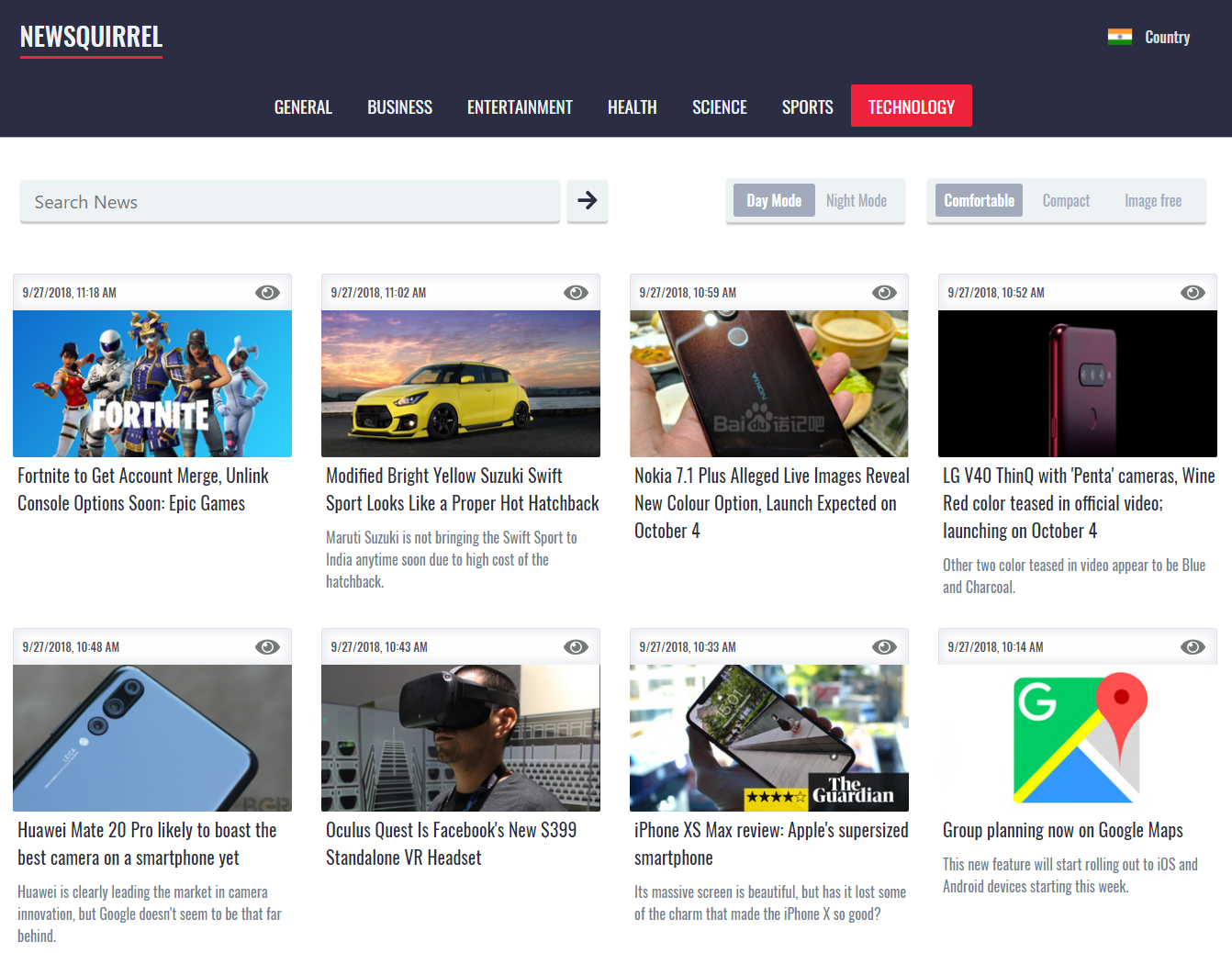Go to NewsSquirrel home via logo
Viewport: 1232px width, 953px height.
tap(91, 38)
